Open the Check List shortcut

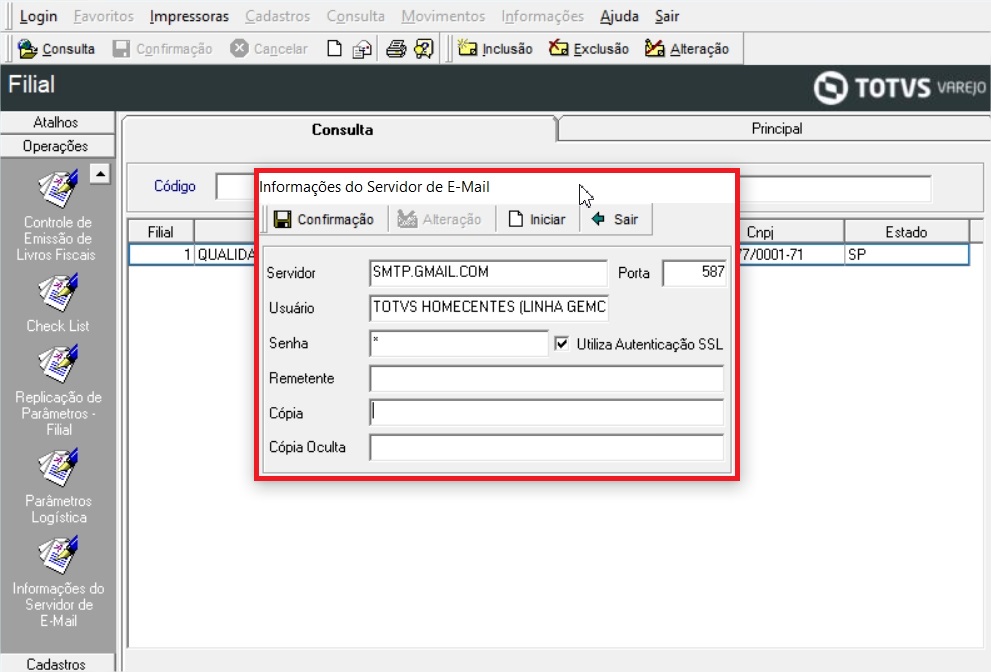tap(57, 303)
